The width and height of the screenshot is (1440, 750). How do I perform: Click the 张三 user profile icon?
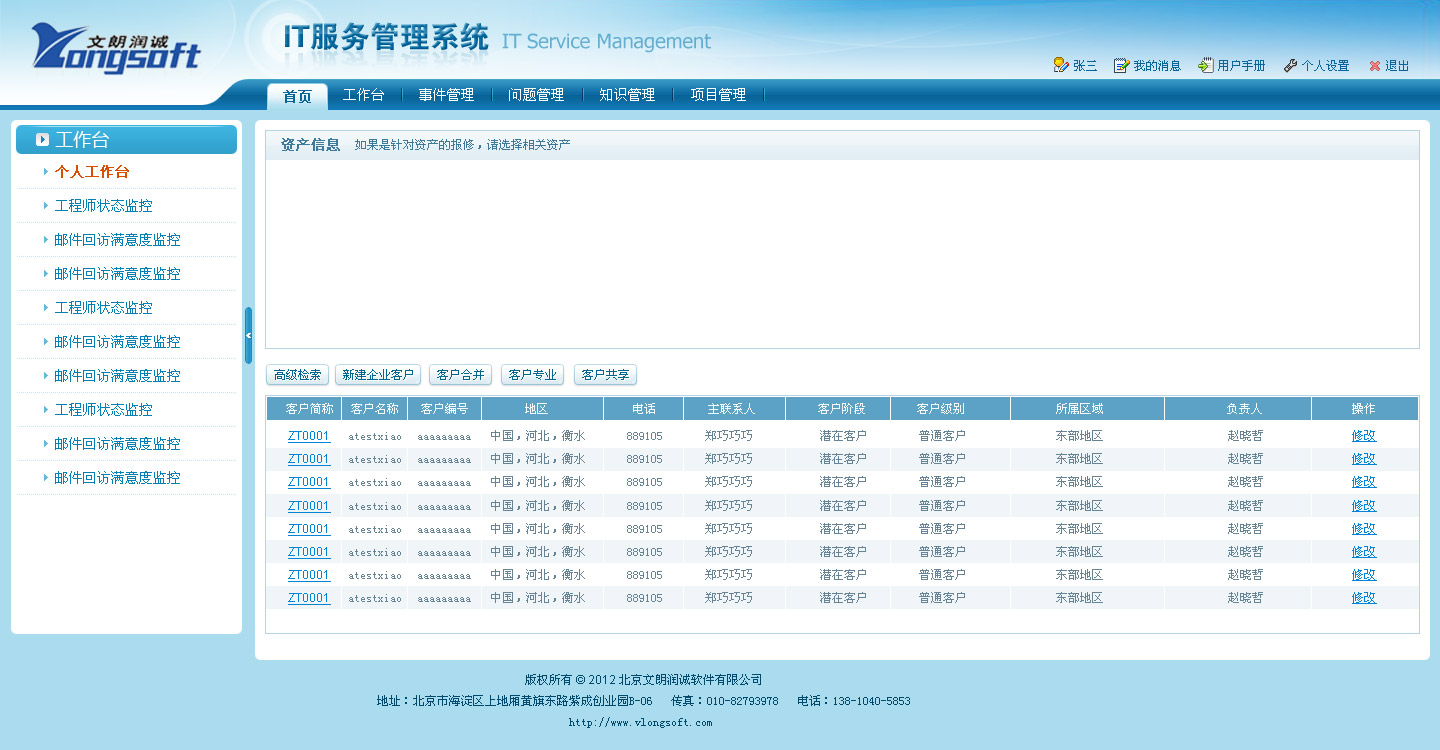[1061, 65]
